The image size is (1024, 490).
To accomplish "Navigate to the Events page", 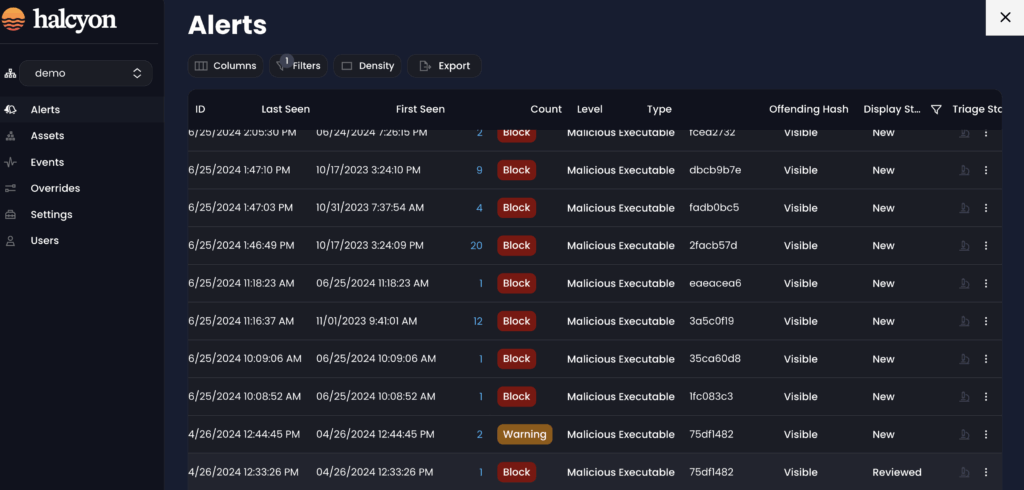I will (47, 162).
